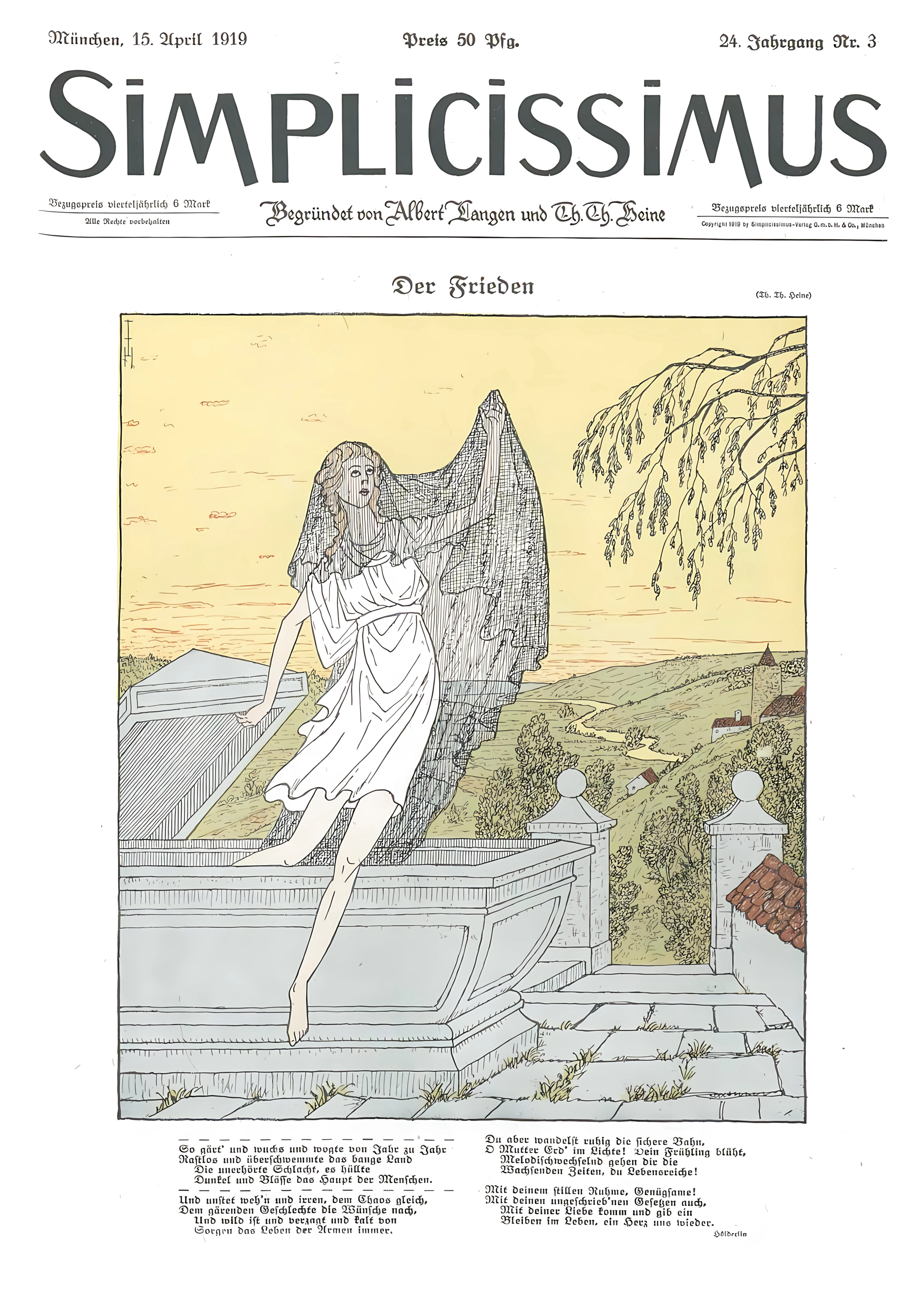Click the illustration caption "Der Frieden"
This screenshot has height=1296, width=924.
tap(463, 286)
